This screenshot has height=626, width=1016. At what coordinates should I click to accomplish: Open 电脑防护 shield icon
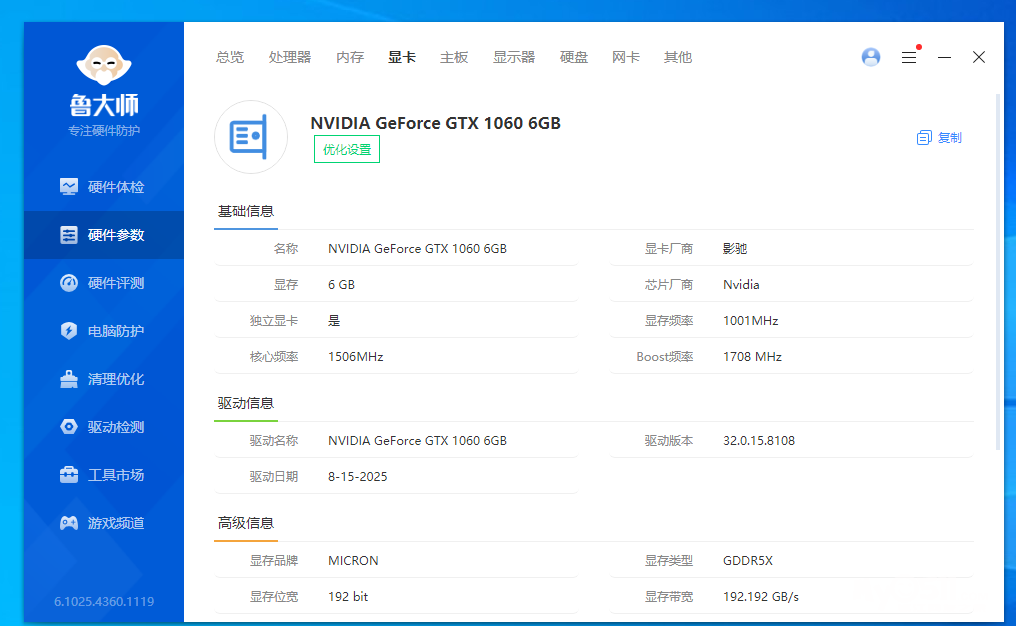coord(69,331)
